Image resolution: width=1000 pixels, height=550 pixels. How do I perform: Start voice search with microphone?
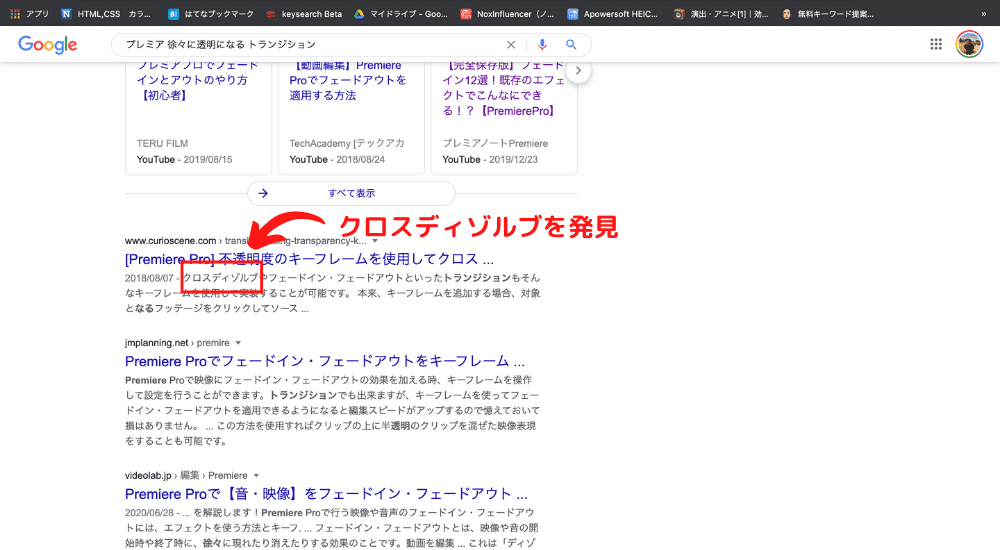click(x=542, y=45)
